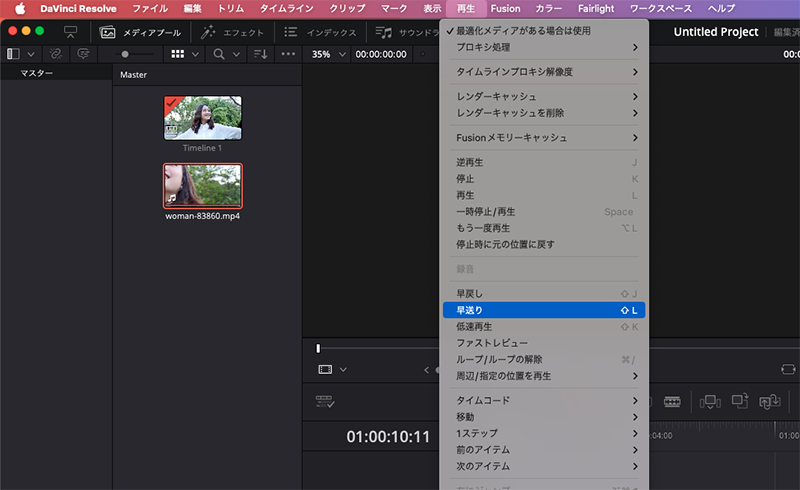Click the viewer scrubber playhead handle
The image size is (800, 490).
pos(318,348)
